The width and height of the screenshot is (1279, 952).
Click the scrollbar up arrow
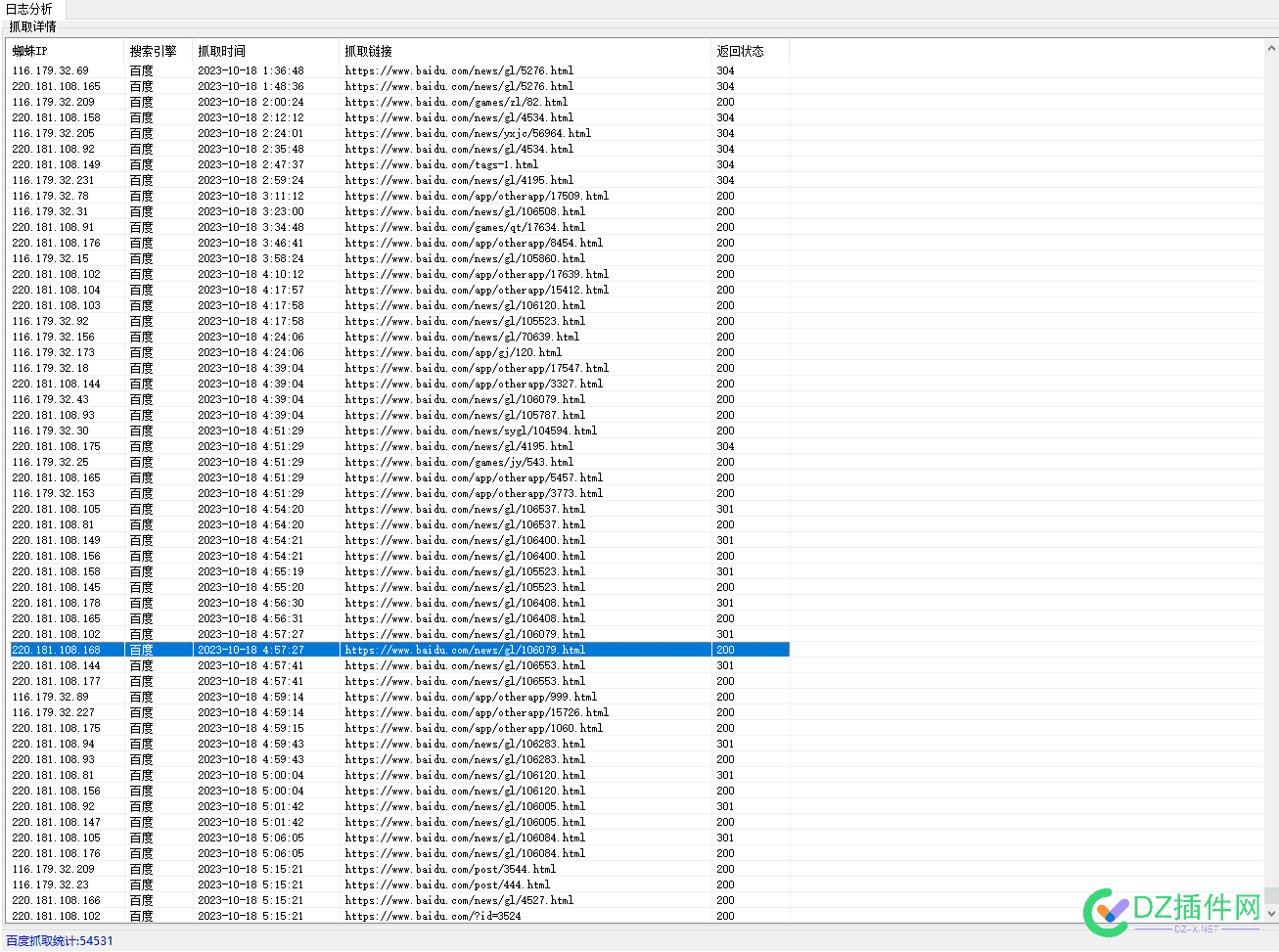coord(1271,46)
